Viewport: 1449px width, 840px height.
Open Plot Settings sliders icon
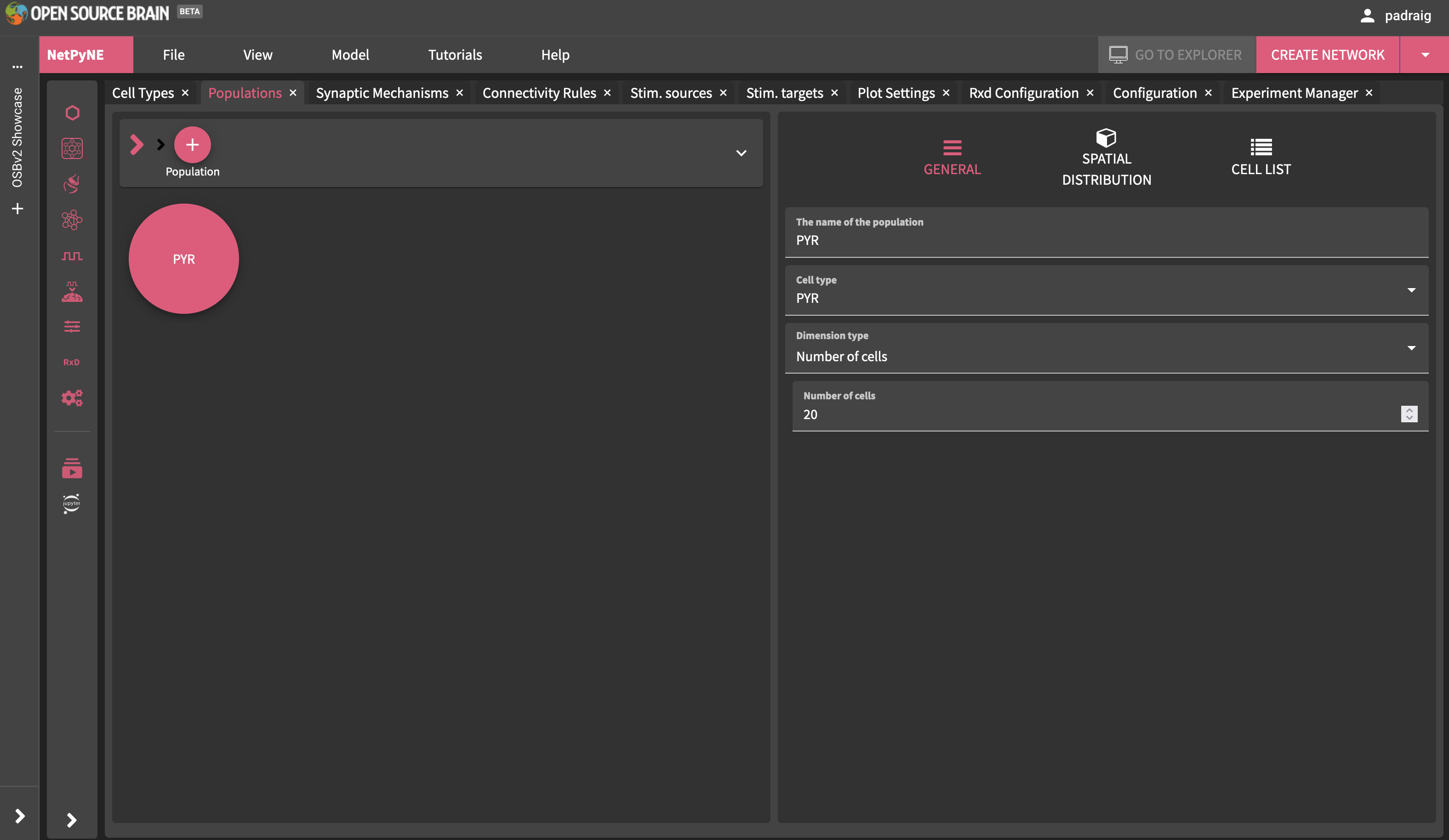(x=72, y=327)
